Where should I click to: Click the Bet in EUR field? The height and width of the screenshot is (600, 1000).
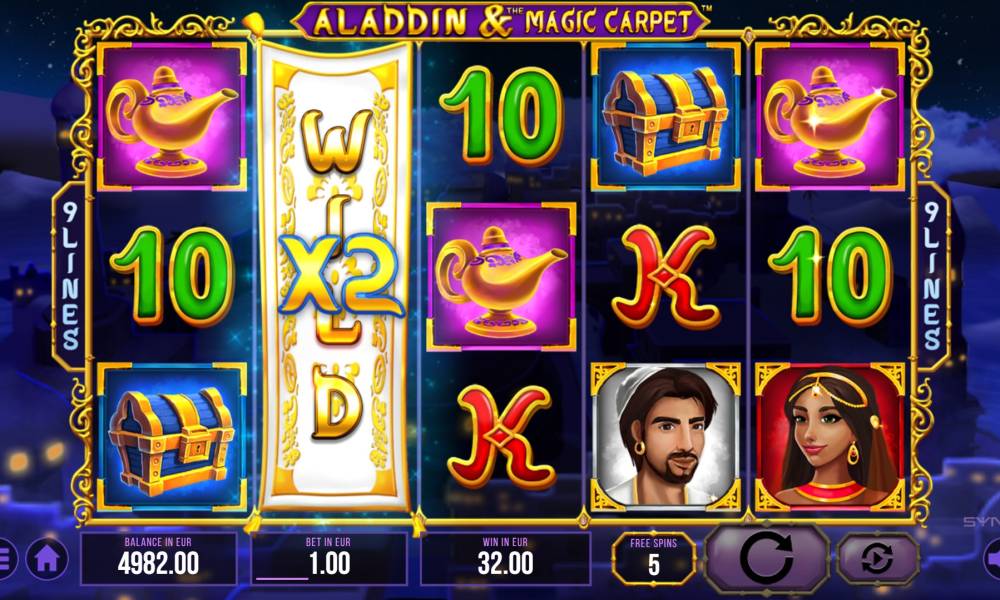pos(328,559)
